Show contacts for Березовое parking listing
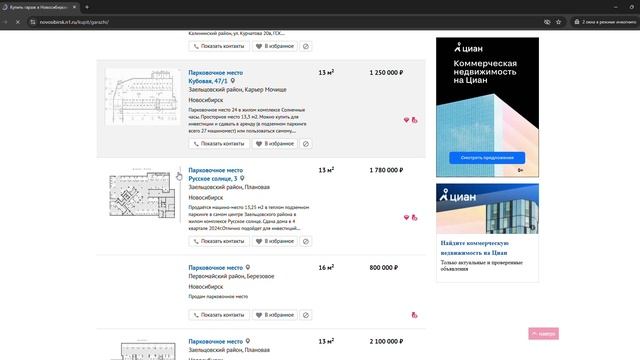The height and width of the screenshot is (360, 640). [219, 315]
